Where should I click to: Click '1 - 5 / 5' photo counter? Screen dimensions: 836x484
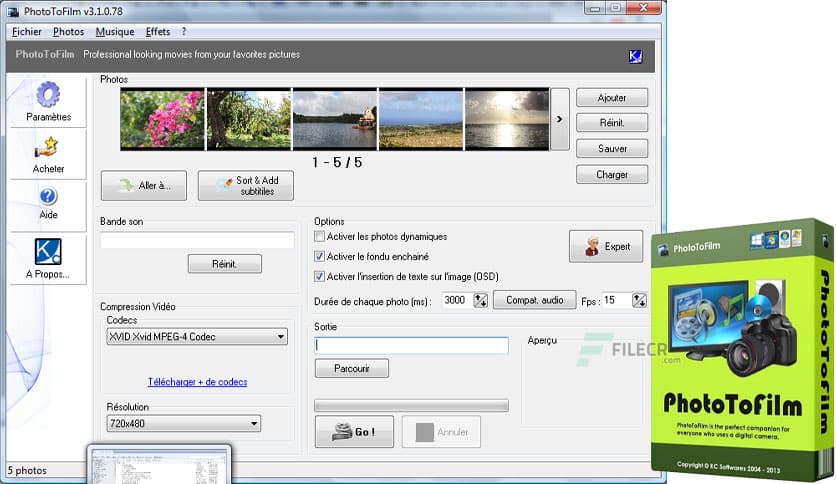coord(337,163)
